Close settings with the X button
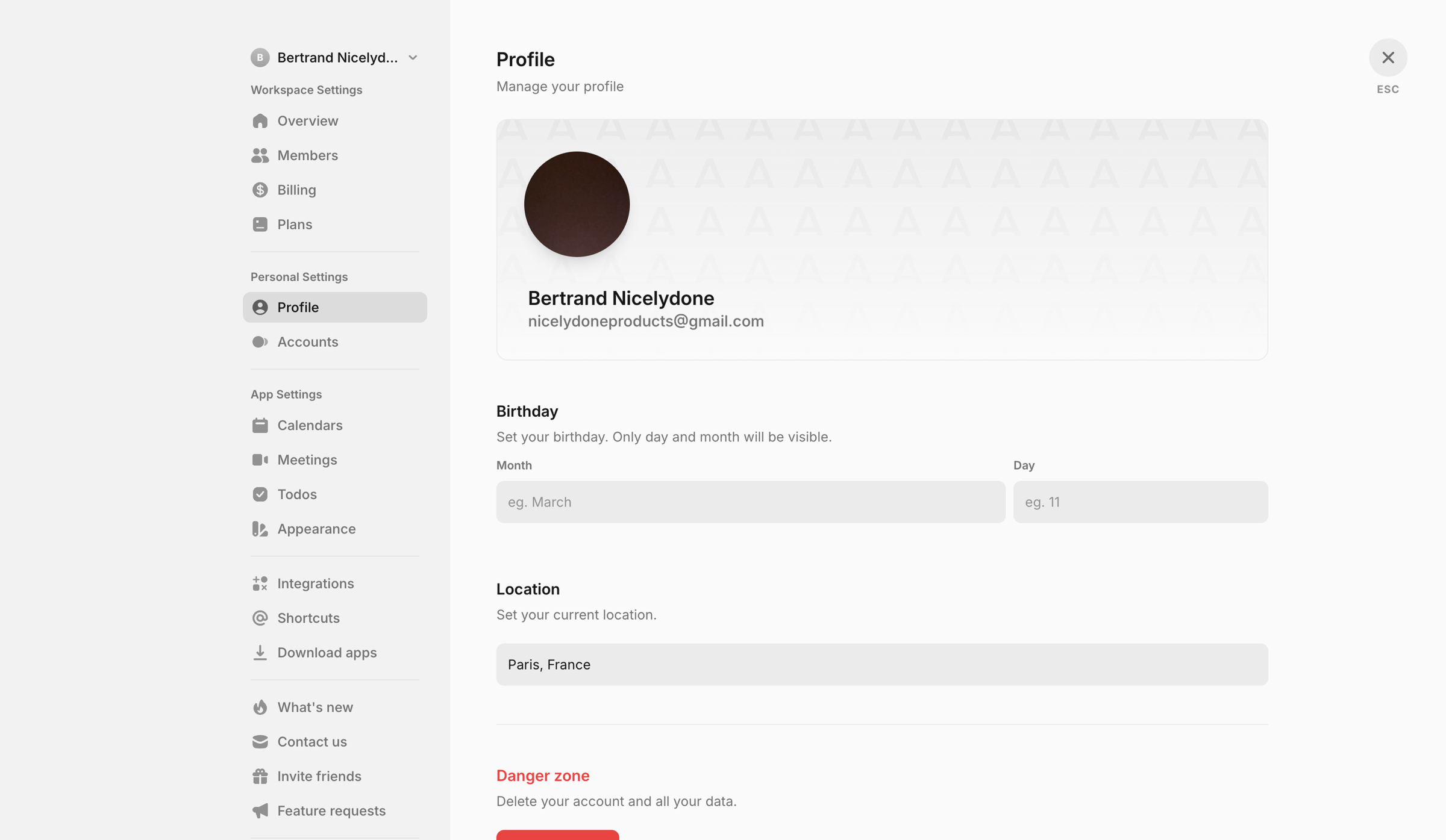 click(x=1388, y=57)
